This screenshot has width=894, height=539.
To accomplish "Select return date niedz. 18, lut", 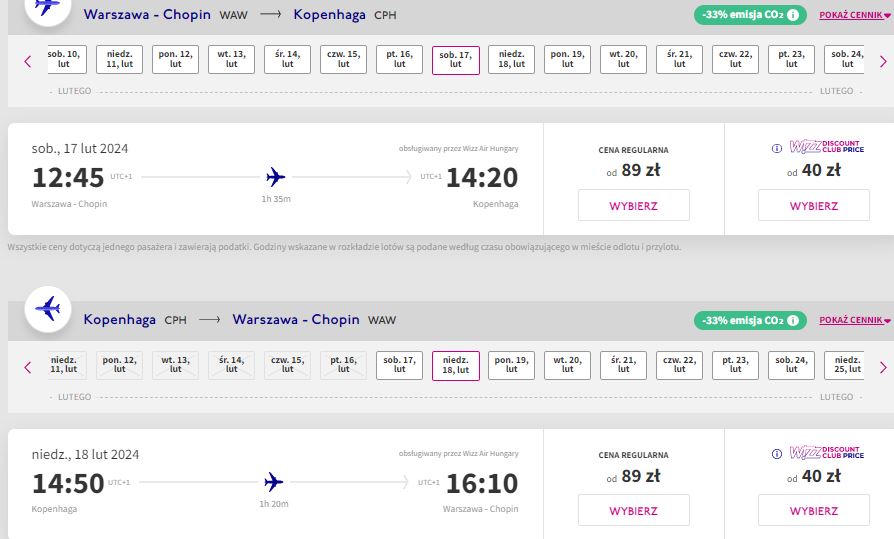I will coord(456,366).
